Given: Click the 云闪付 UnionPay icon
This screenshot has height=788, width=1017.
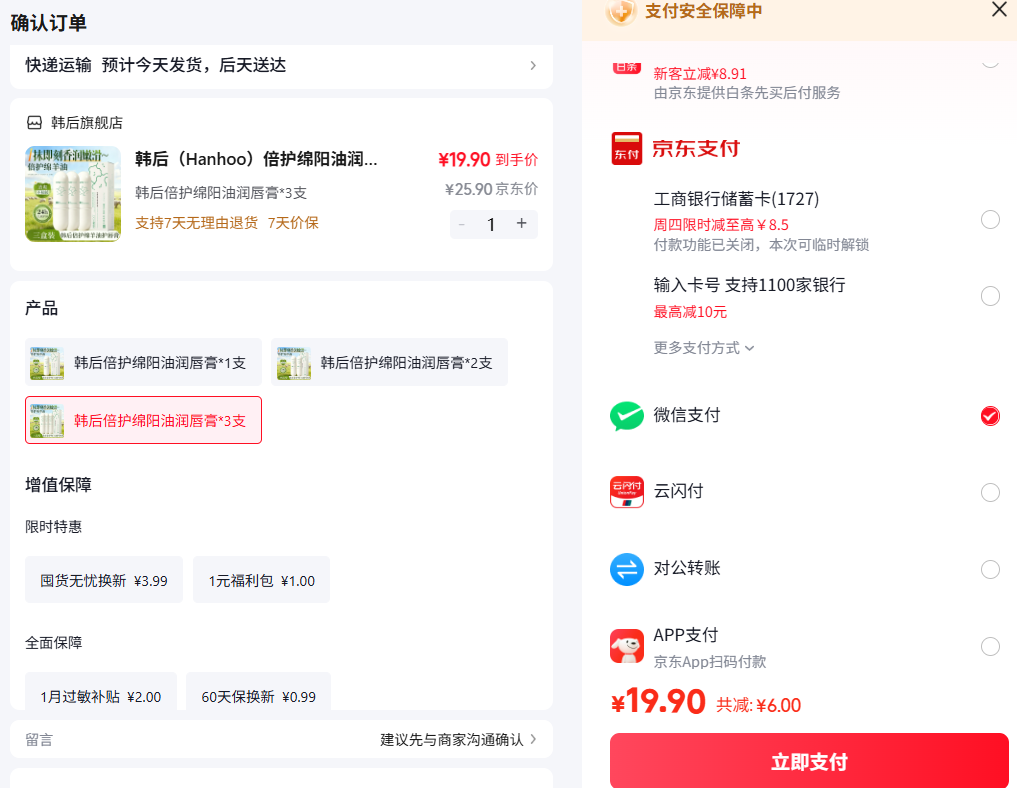Looking at the screenshot, I should point(627,492).
